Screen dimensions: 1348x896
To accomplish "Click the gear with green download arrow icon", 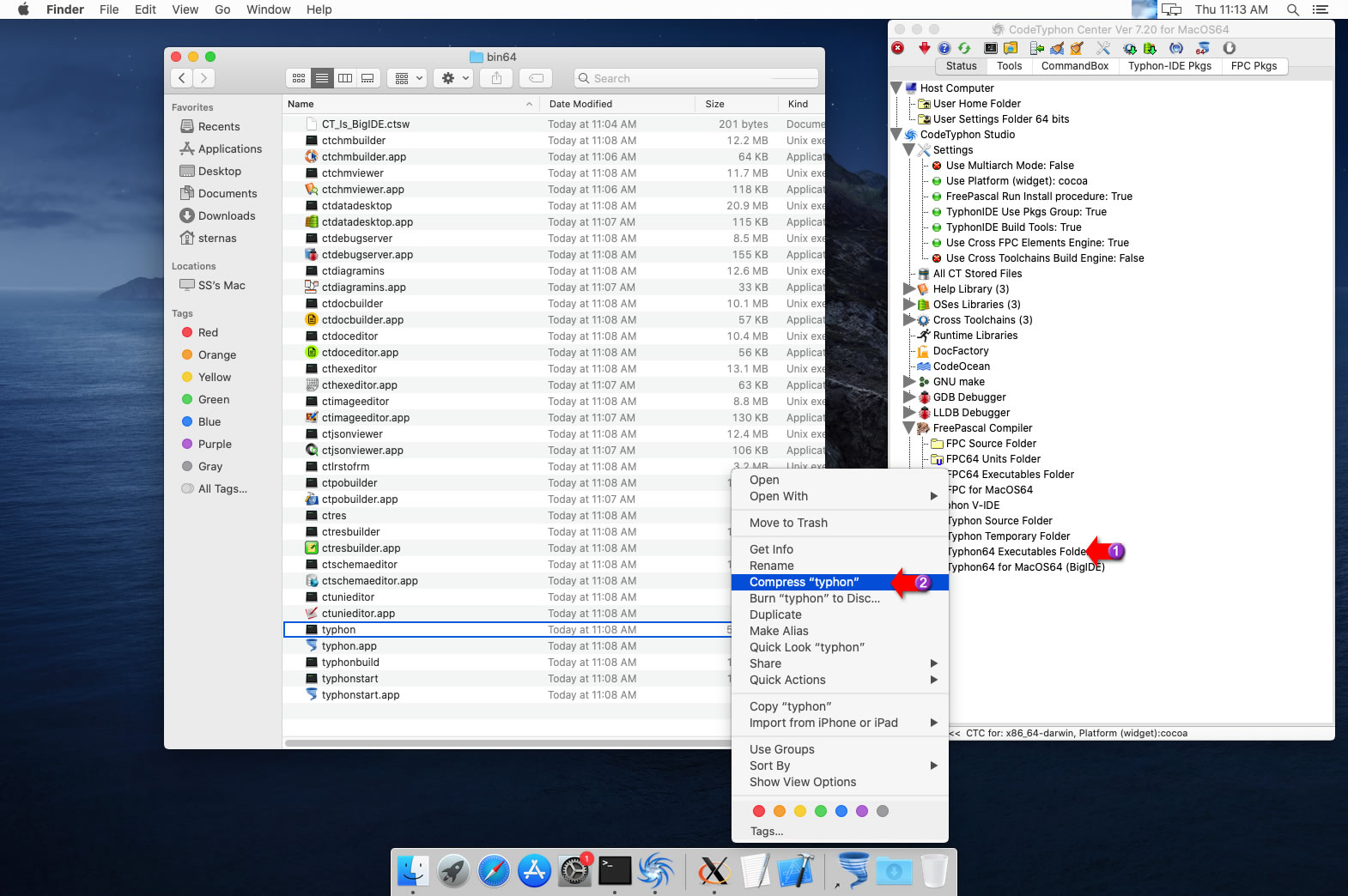I will (1130, 48).
